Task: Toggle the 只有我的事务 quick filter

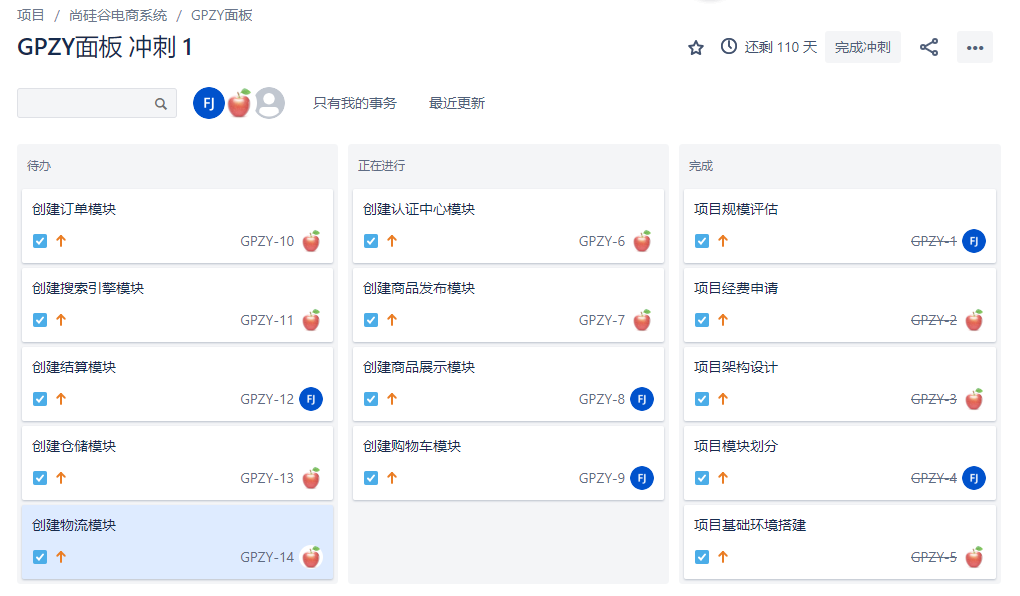Action: pyautogui.click(x=354, y=103)
